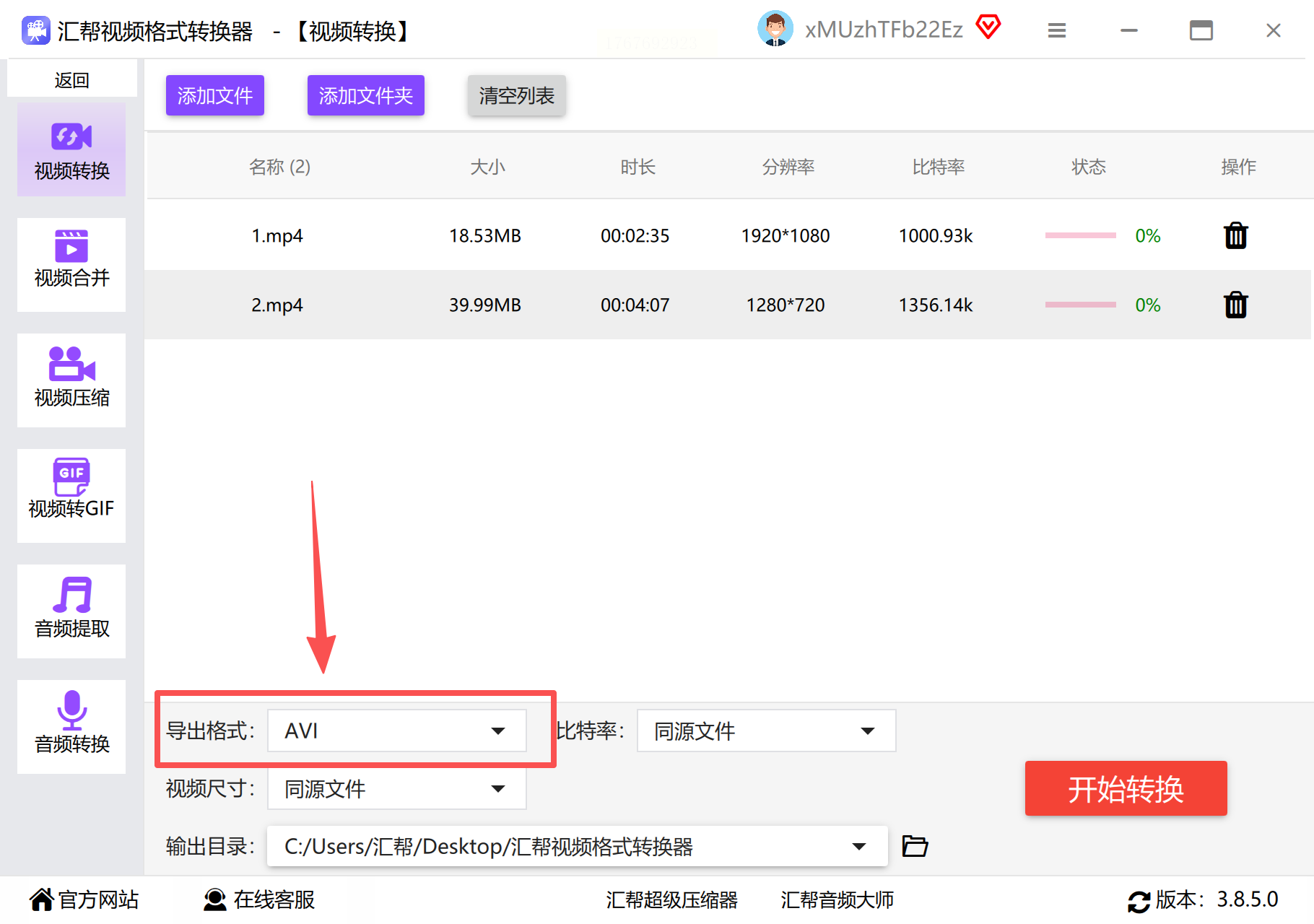Delete 1.mp4 with its trash icon
Viewport: 1314px width, 924px height.
point(1235,235)
